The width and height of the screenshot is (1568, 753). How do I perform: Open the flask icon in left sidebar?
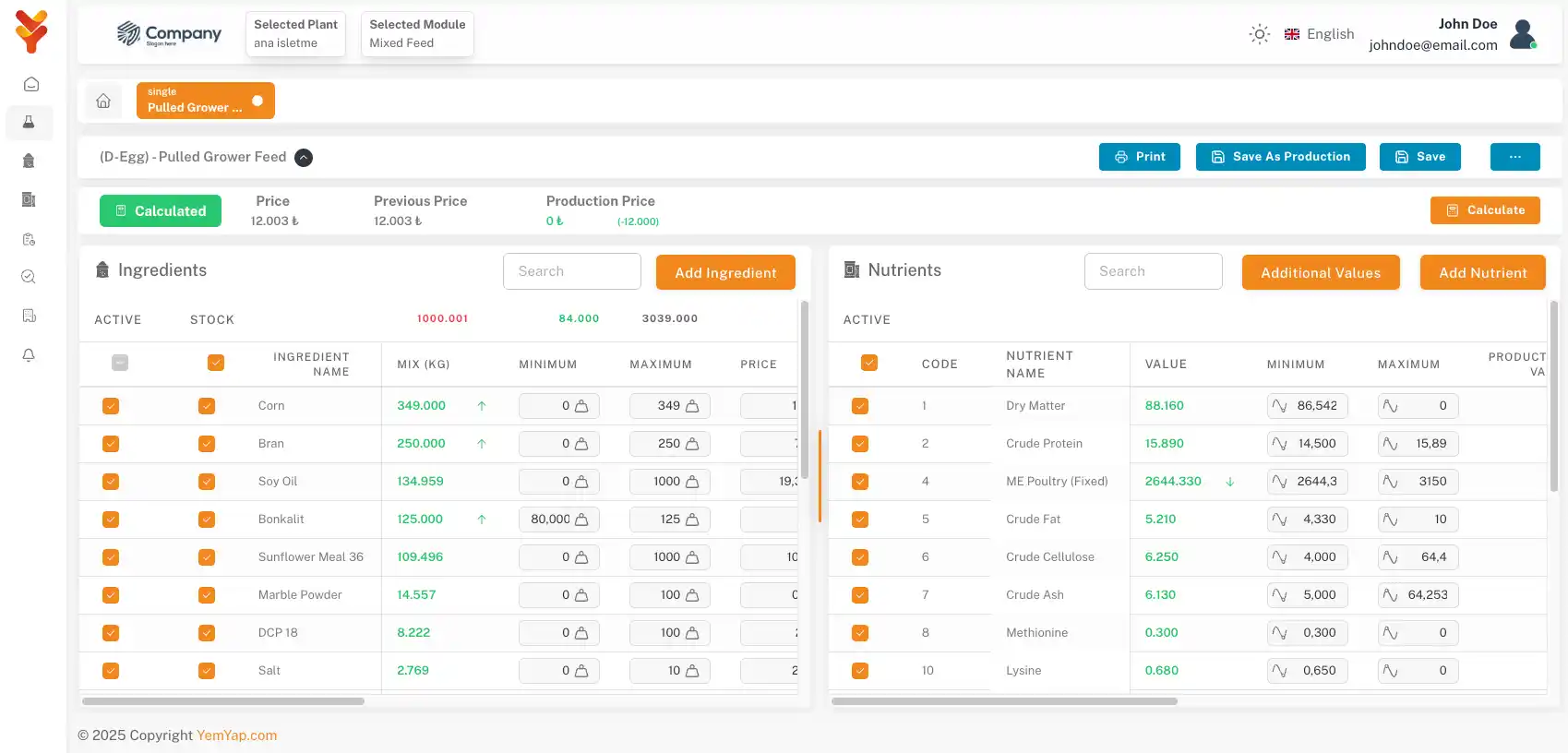pyautogui.click(x=29, y=122)
